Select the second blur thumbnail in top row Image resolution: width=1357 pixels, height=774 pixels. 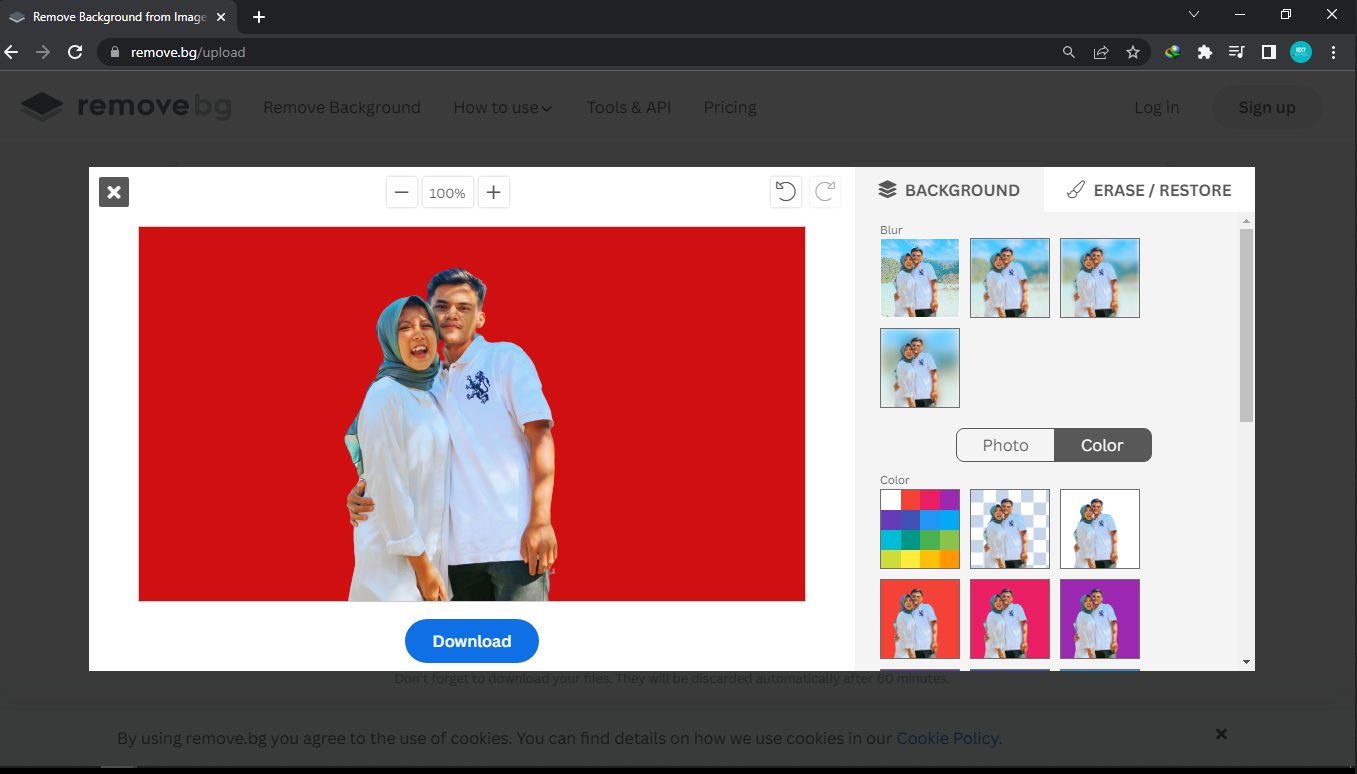pos(1010,278)
